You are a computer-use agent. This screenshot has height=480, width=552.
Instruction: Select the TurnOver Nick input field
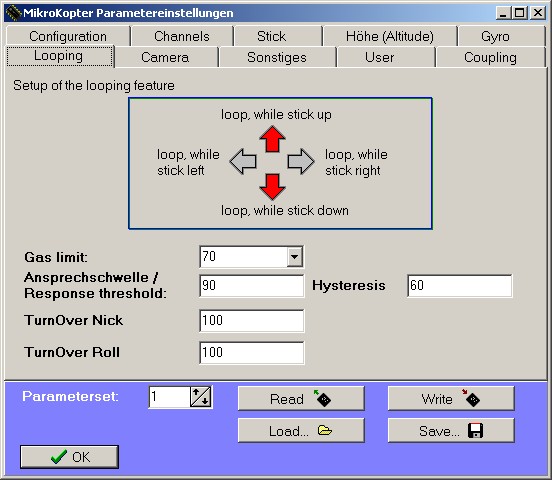[x=251, y=320]
